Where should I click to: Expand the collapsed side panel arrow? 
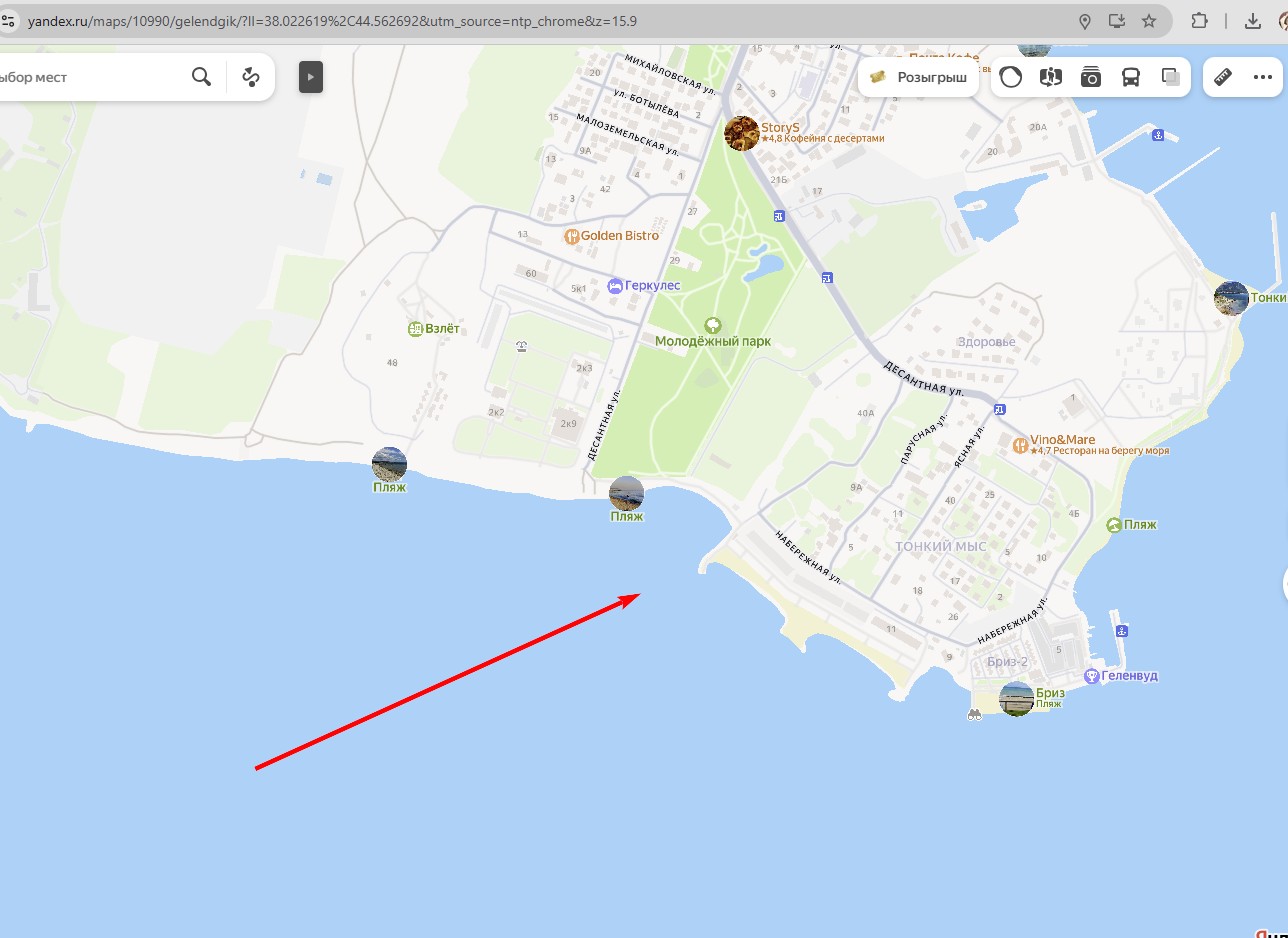(311, 77)
